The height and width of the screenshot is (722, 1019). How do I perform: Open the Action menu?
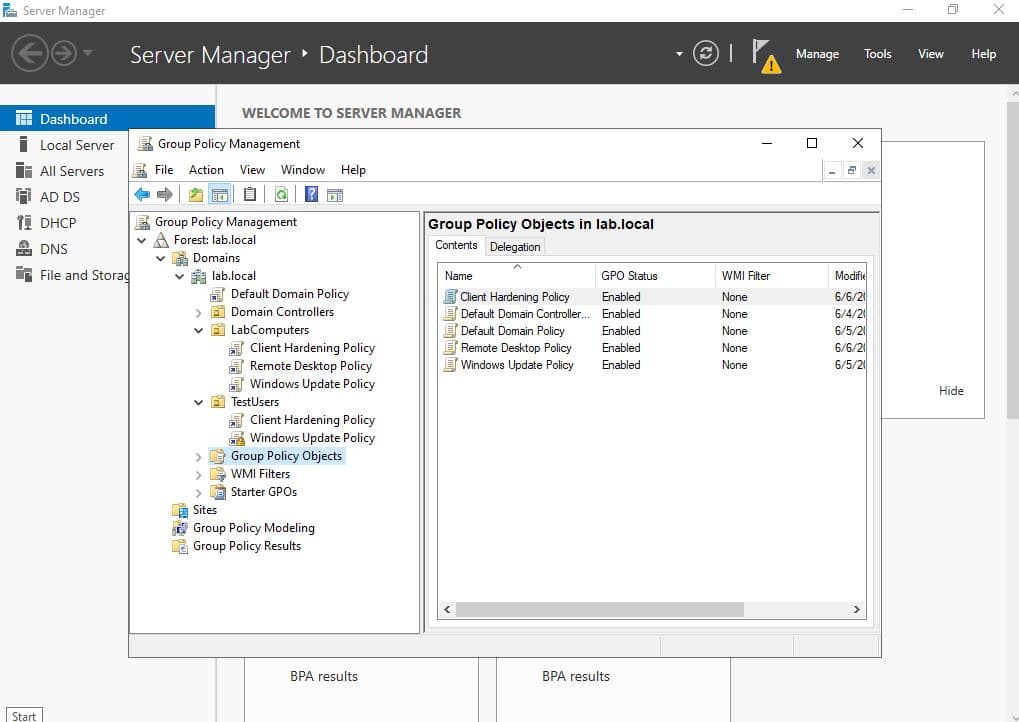click(206, 170)
